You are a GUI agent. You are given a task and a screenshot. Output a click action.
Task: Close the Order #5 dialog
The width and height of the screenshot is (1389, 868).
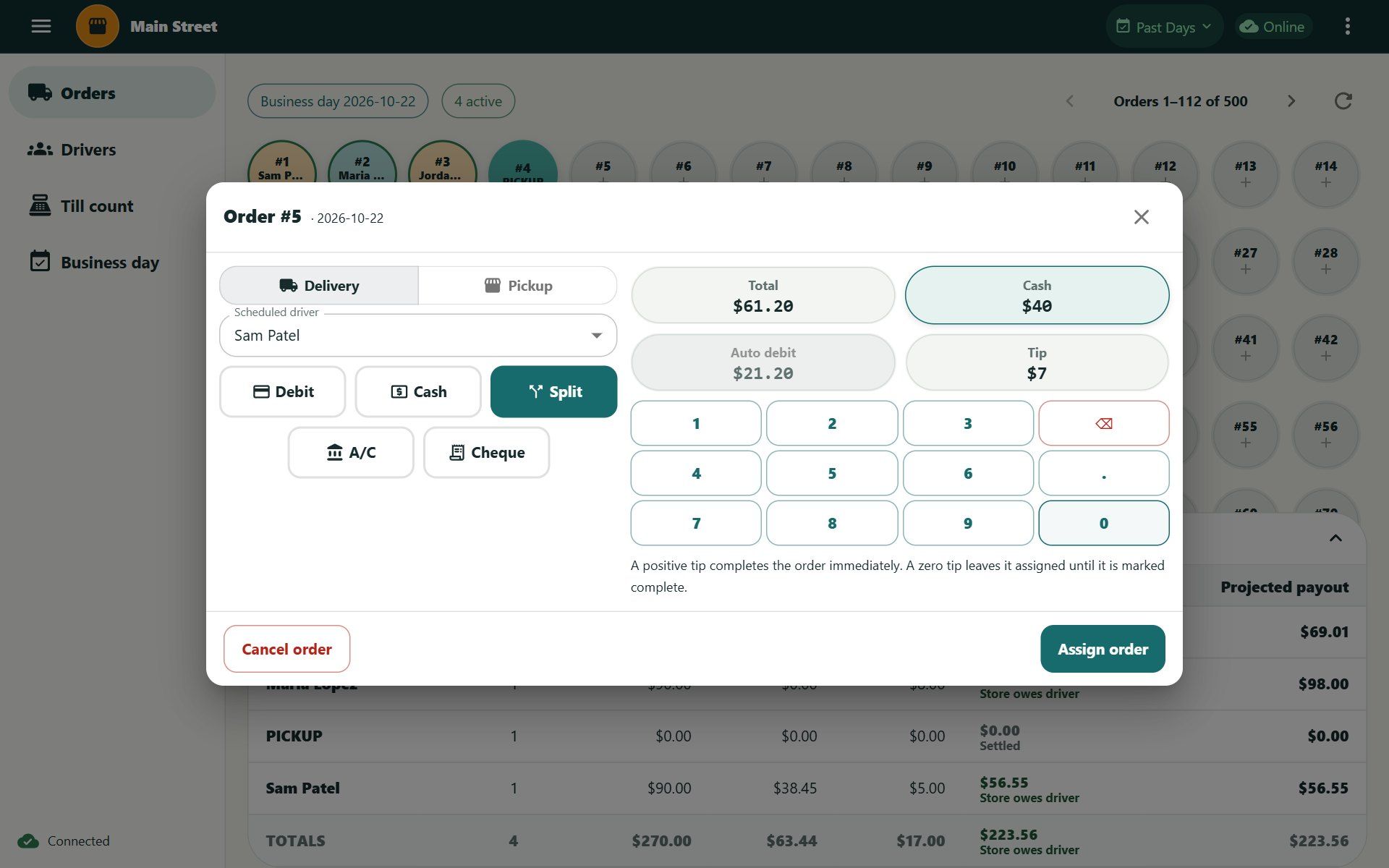pos(1142,217)
